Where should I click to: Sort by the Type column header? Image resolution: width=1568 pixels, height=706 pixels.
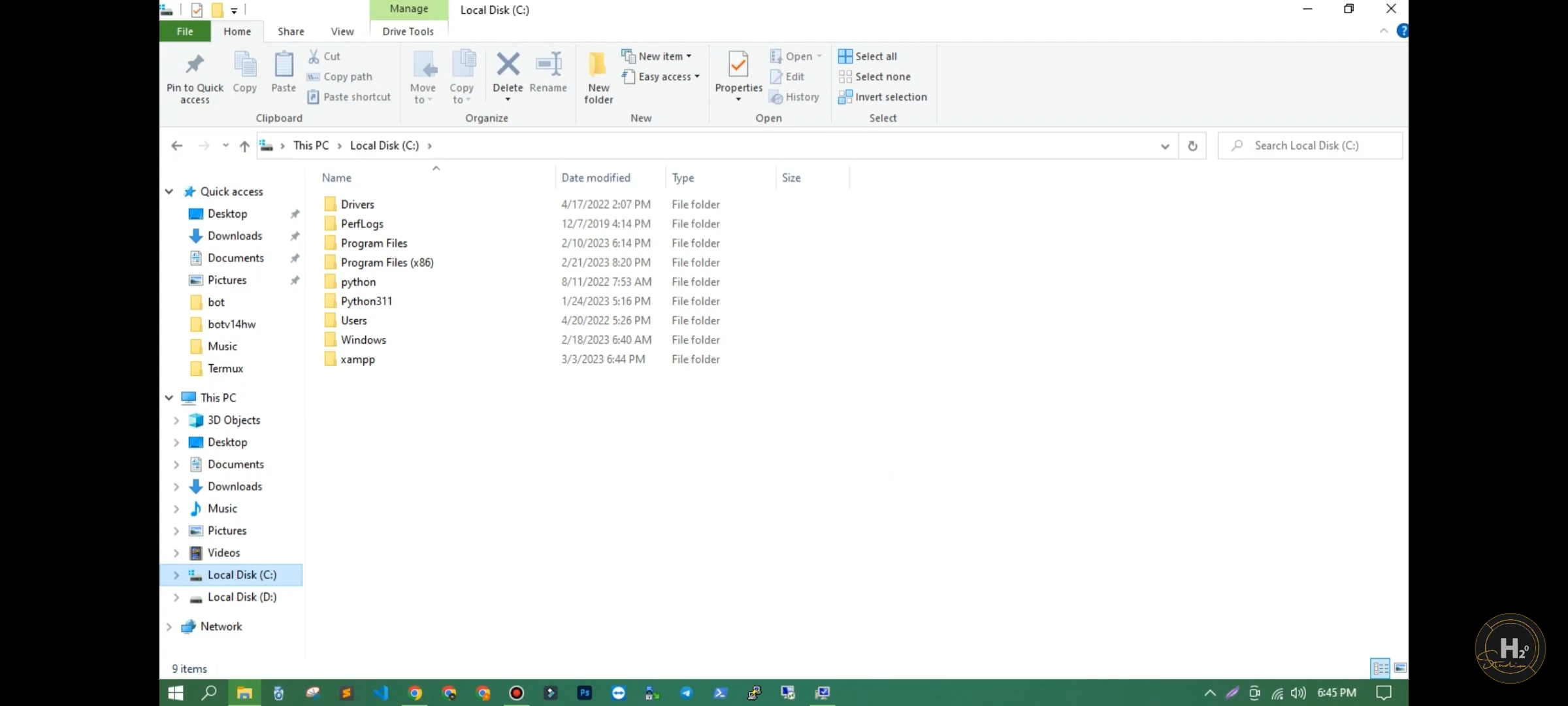tap(683, 178)
